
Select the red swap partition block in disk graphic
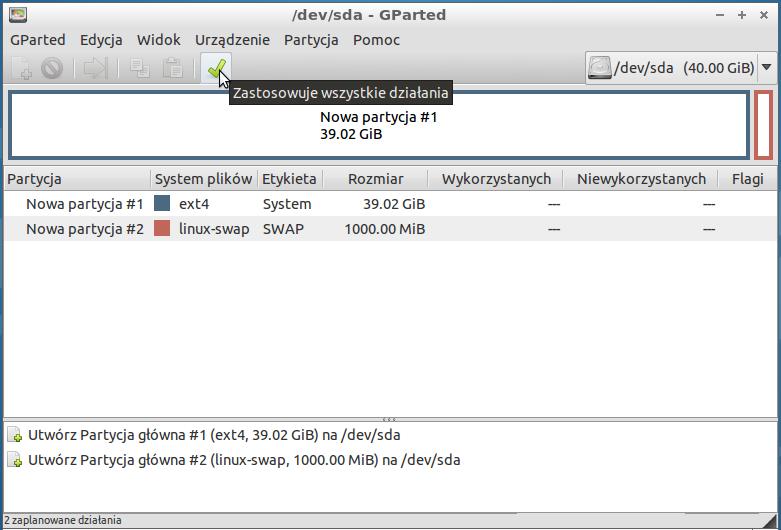pos(764,125)
